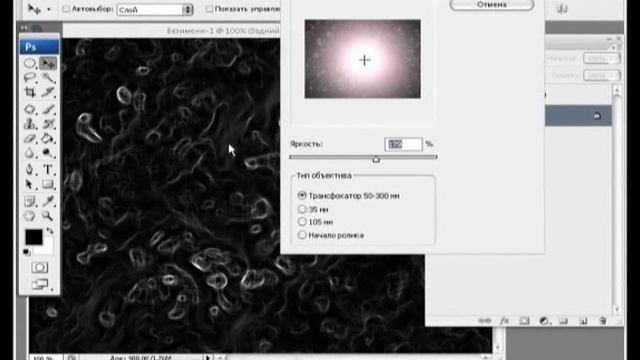Screen dimensions: 640x360
Task: Create a new layer
Action: click(583, 321)
